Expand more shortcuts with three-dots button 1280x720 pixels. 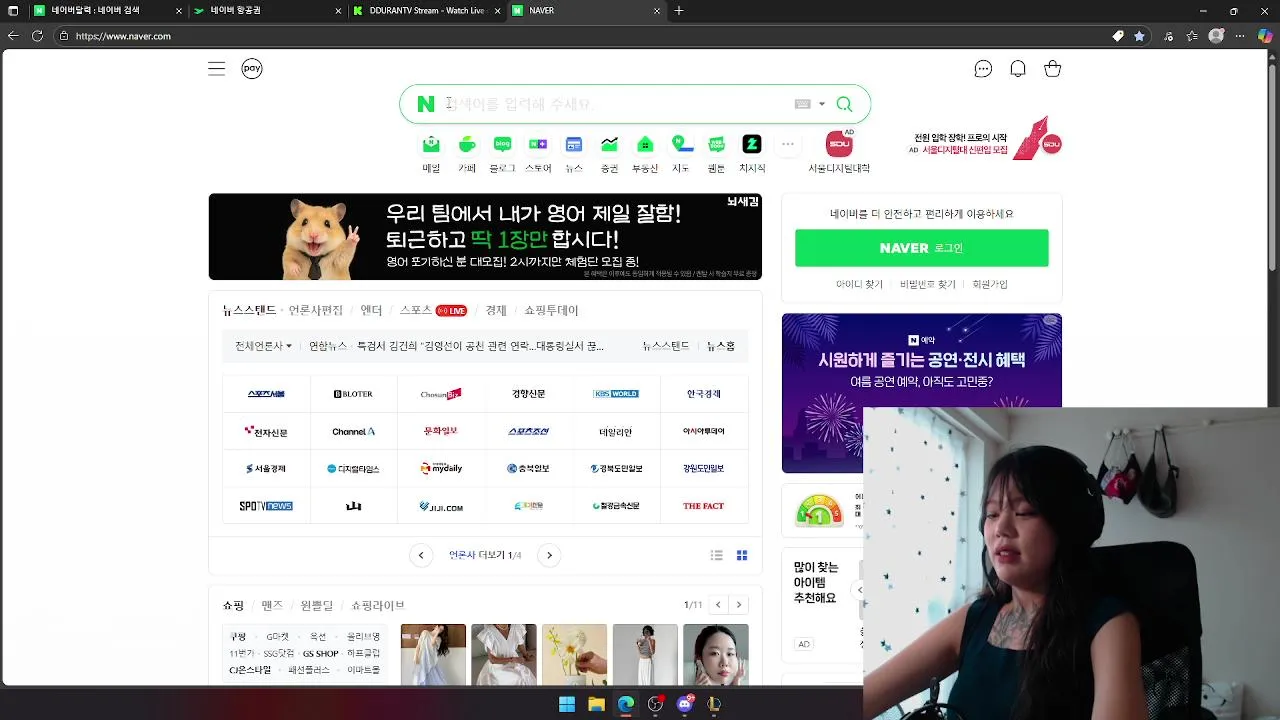788,144
